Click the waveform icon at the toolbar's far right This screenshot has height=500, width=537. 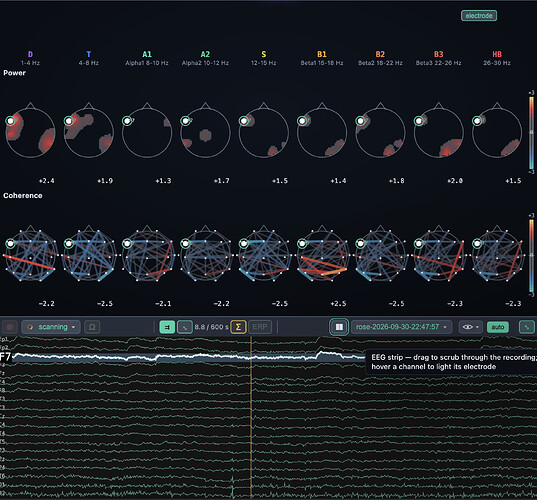coord(527,327)
